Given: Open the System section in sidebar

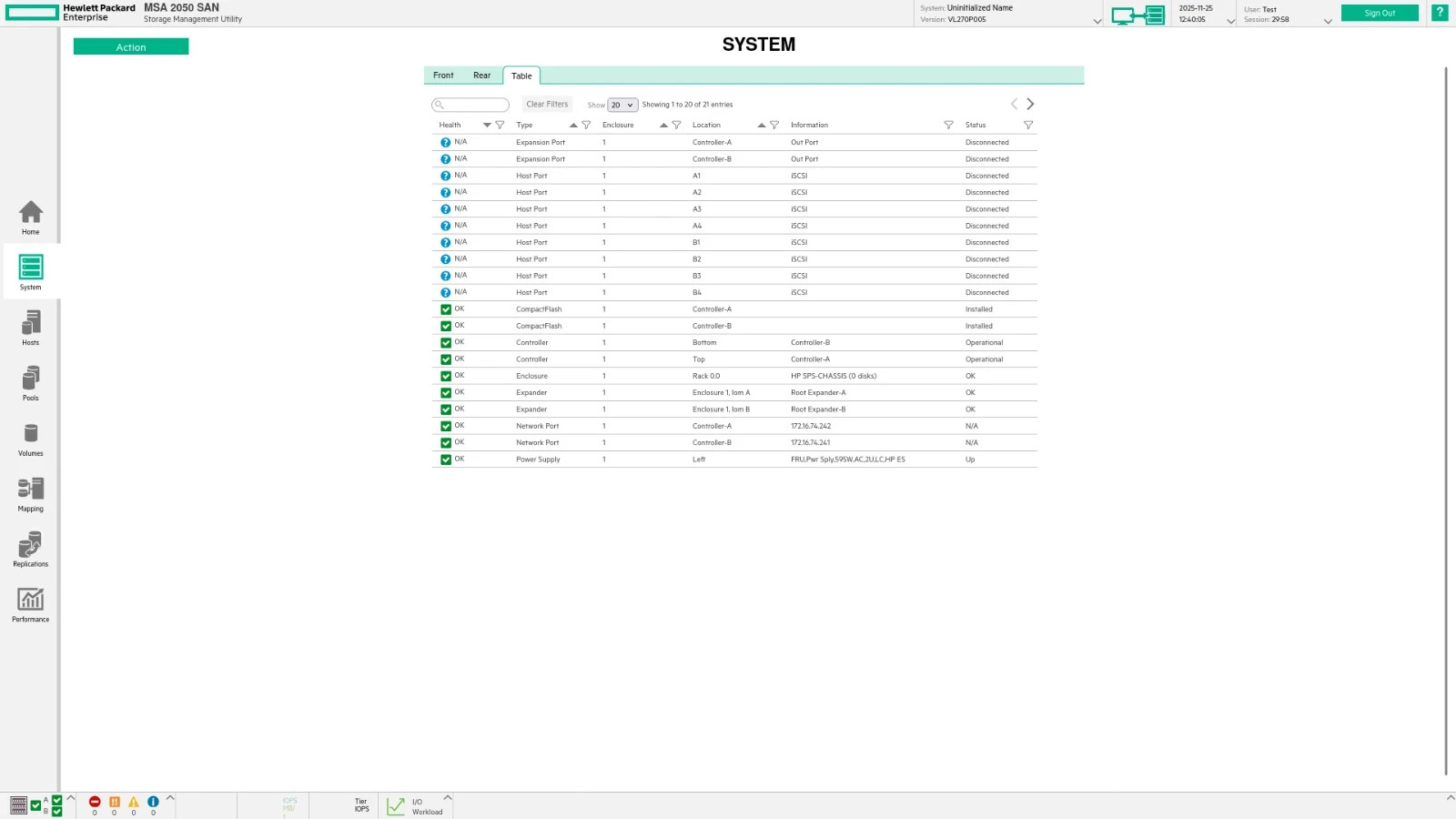Looking at the screenshot, I should pos(31,272).
